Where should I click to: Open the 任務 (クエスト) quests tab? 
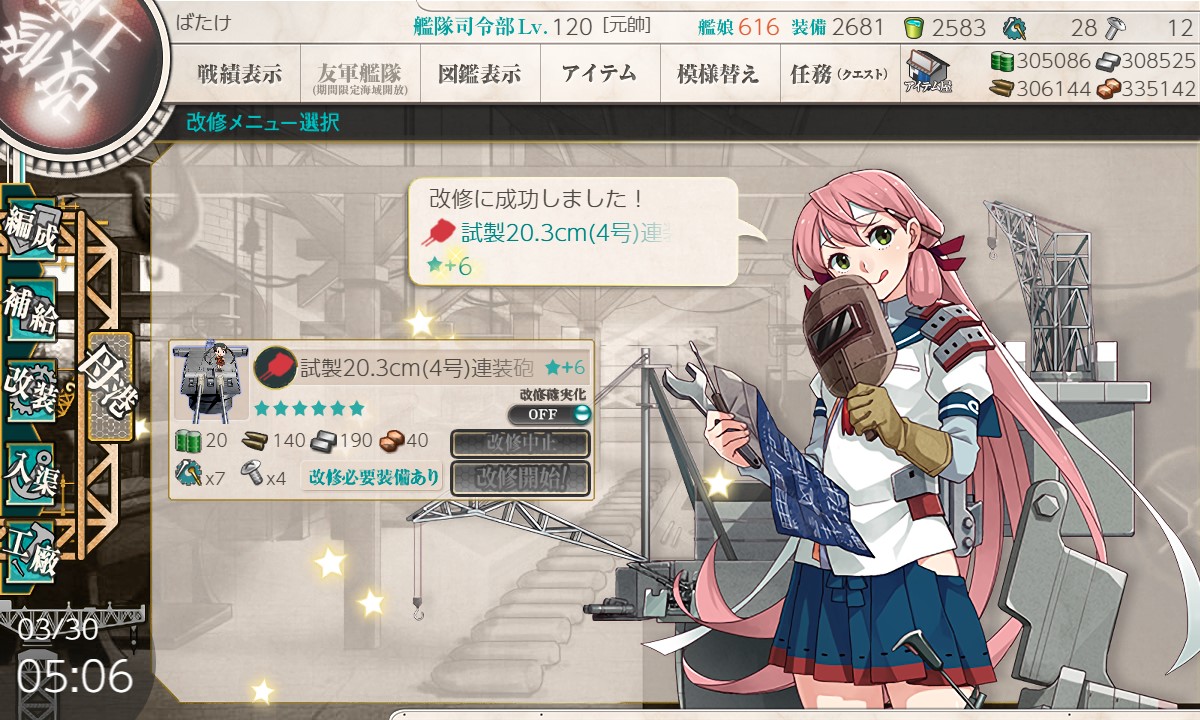point(839,74)
